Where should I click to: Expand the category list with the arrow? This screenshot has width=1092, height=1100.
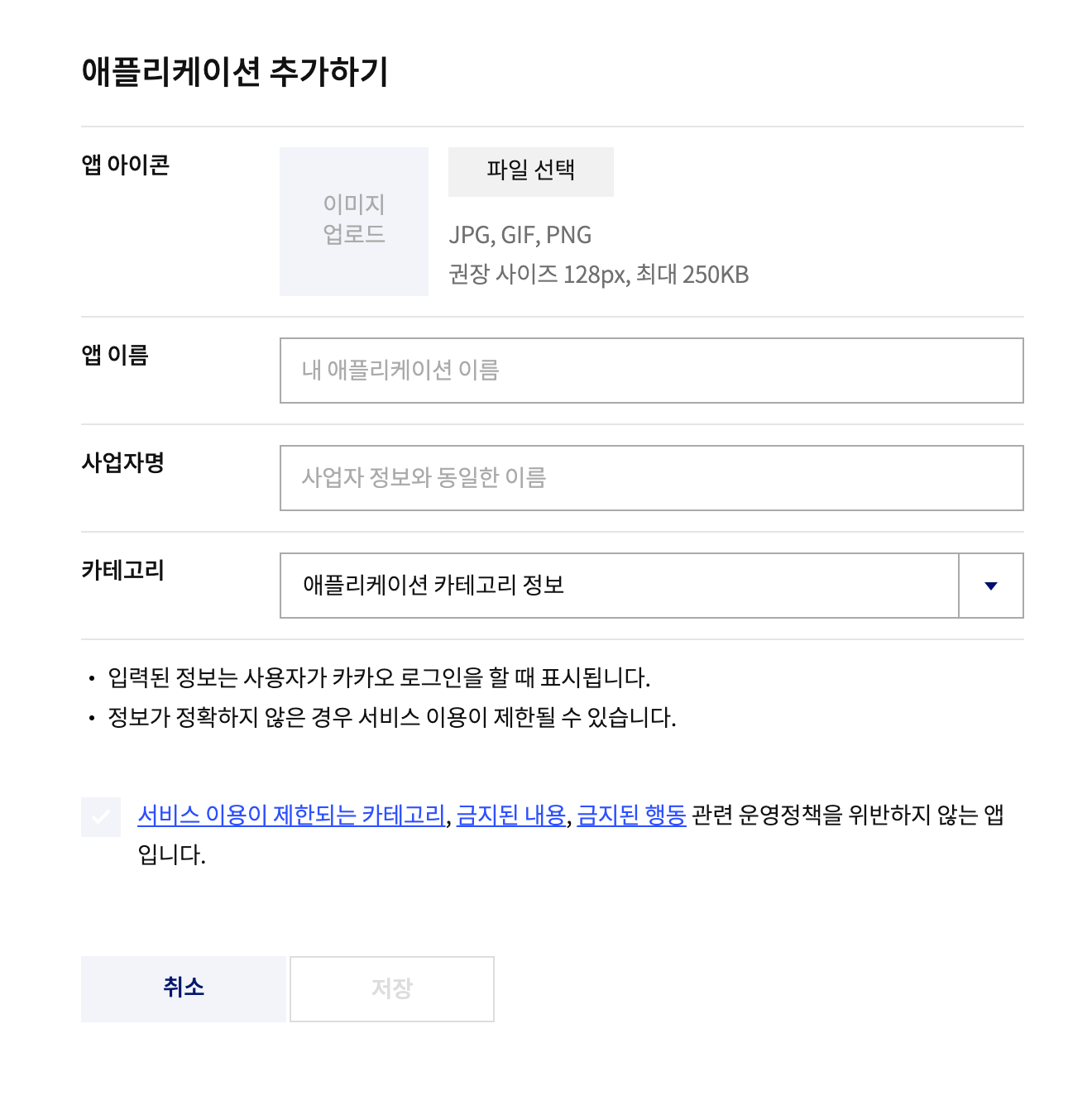991,586
